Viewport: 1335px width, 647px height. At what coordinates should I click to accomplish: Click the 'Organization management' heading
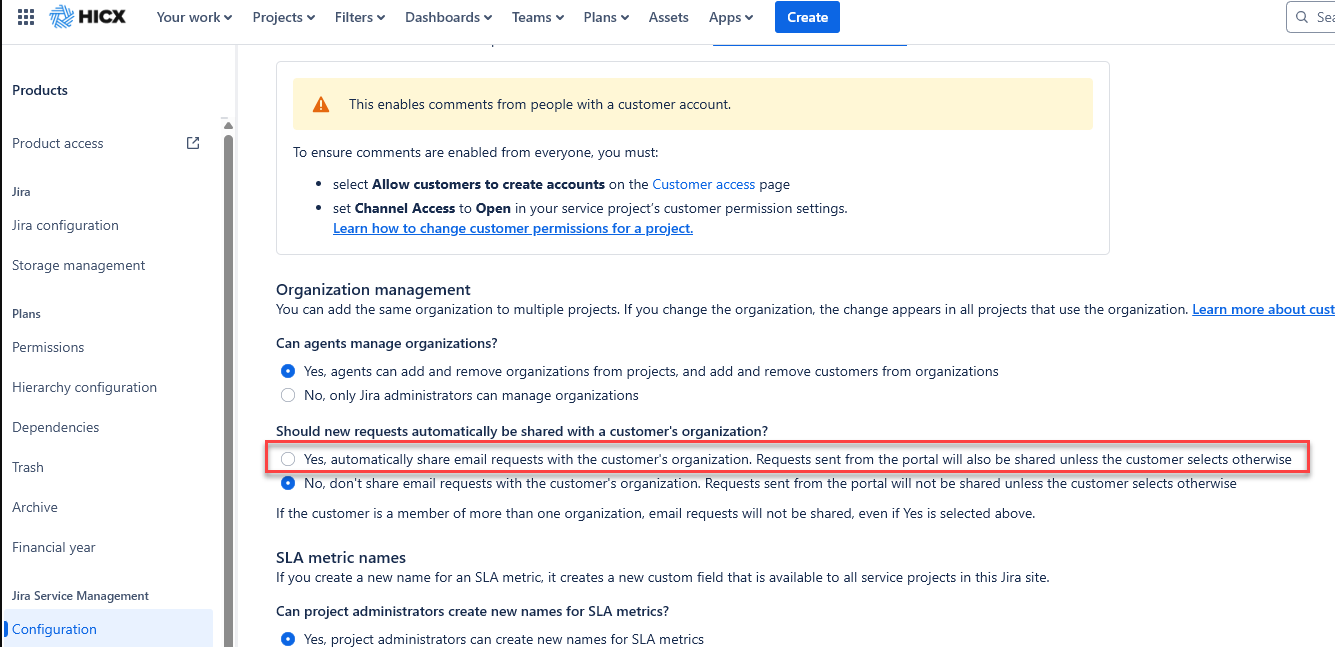click(373, 290)
